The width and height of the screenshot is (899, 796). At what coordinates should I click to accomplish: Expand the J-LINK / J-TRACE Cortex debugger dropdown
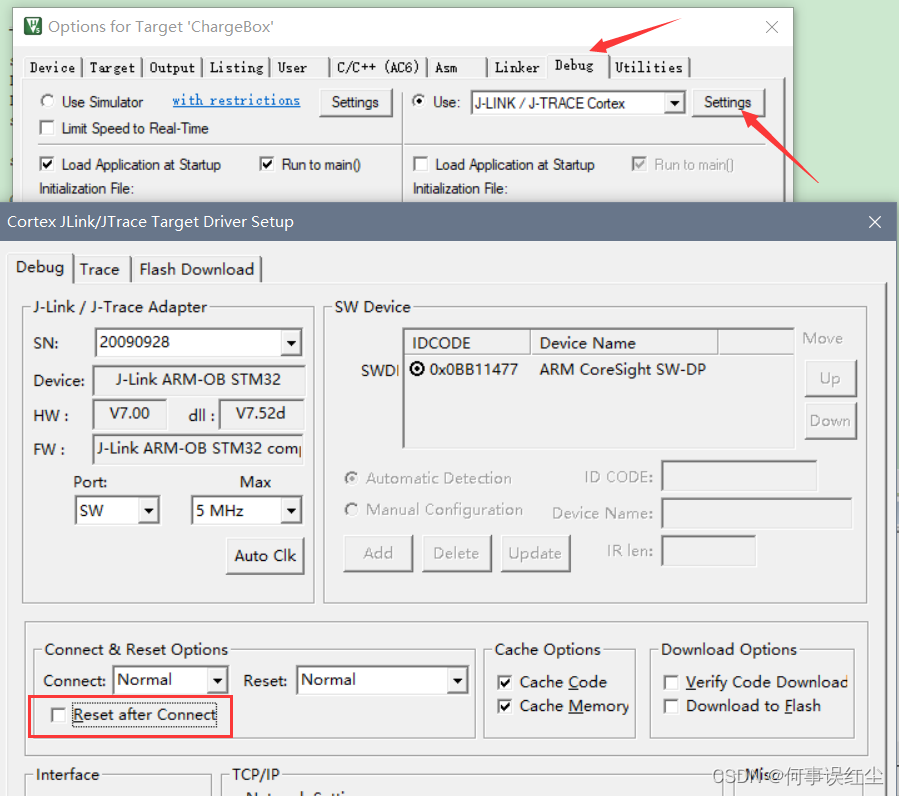[x=675, y=103]
